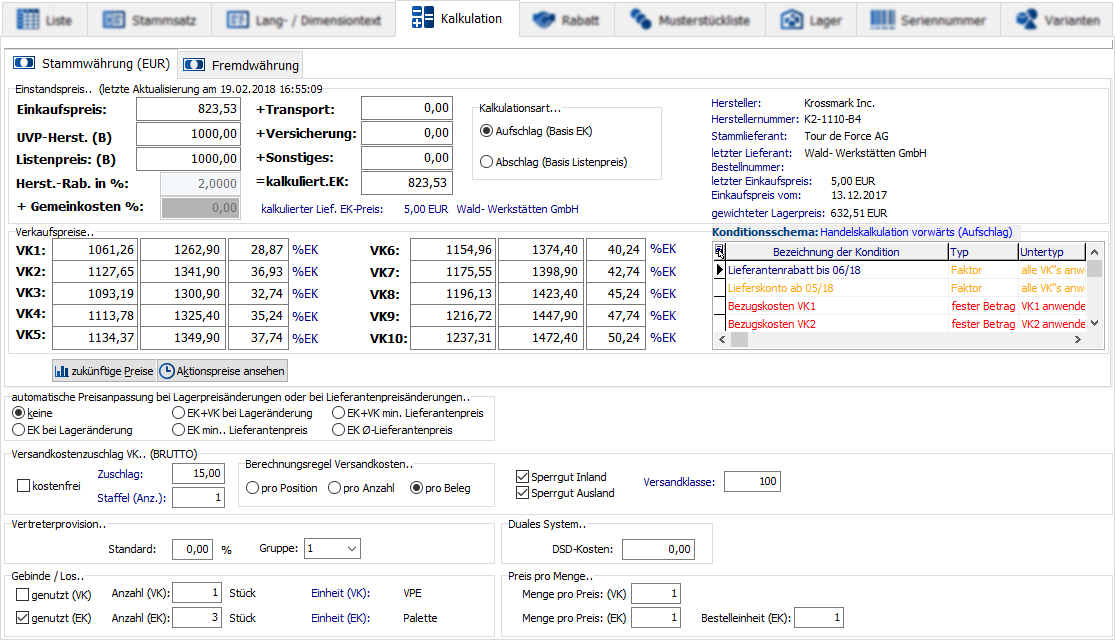Select 'EK+VK min. Lieferantenpreis' option
Screen dimensions: 1115x640
click(338, 413)
